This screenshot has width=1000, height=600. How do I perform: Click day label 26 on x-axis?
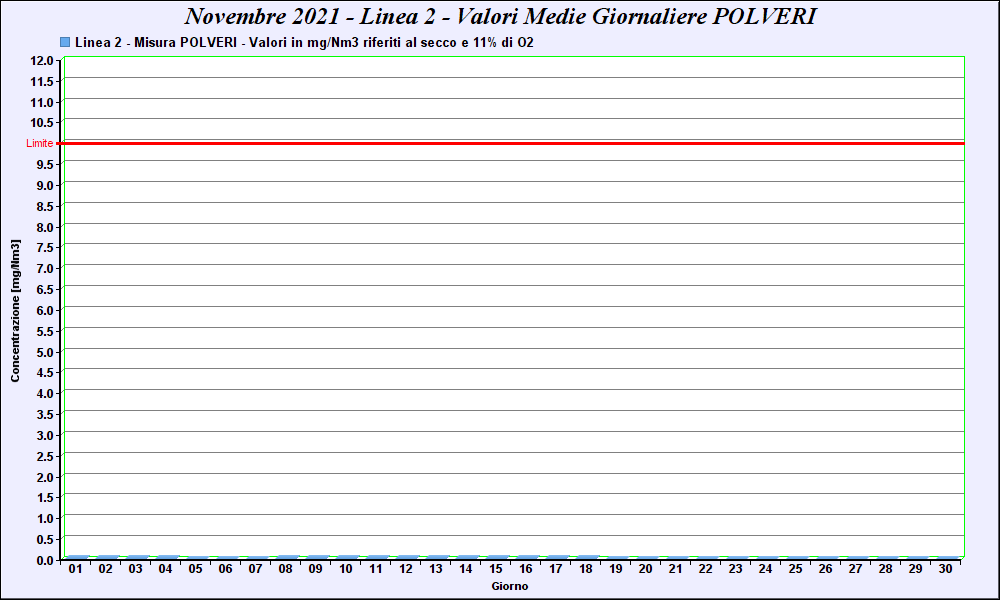(x=825, y=569)
